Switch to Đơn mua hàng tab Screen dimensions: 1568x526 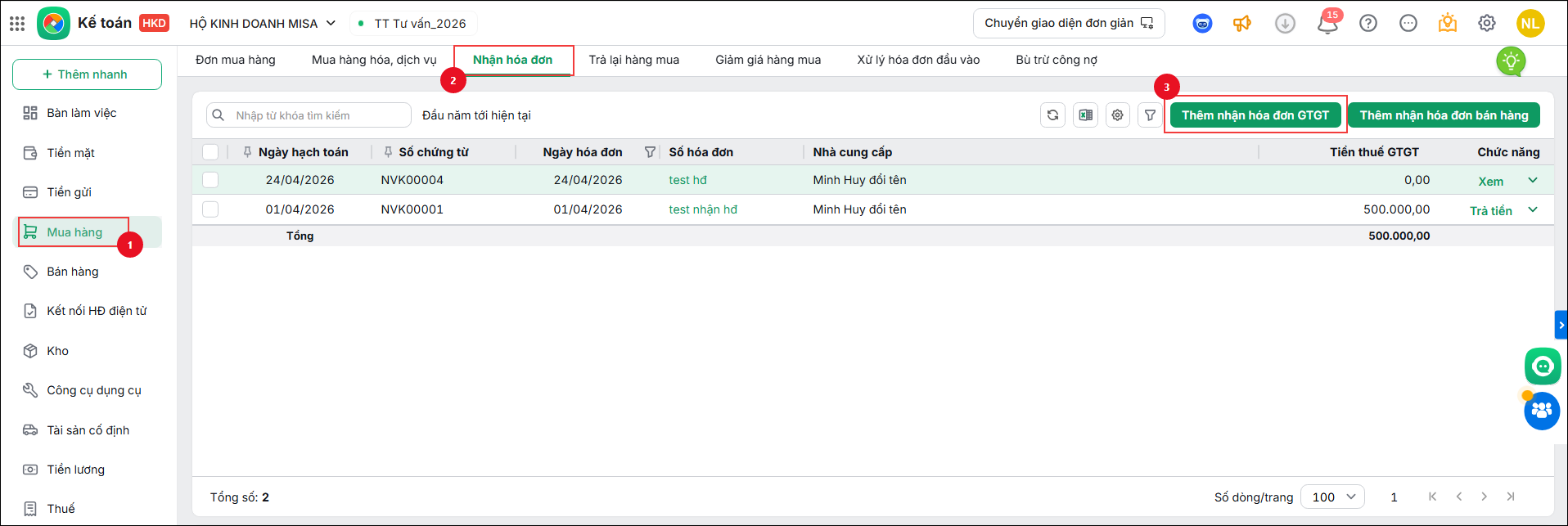pyautogui.click(x=236, y=60)
